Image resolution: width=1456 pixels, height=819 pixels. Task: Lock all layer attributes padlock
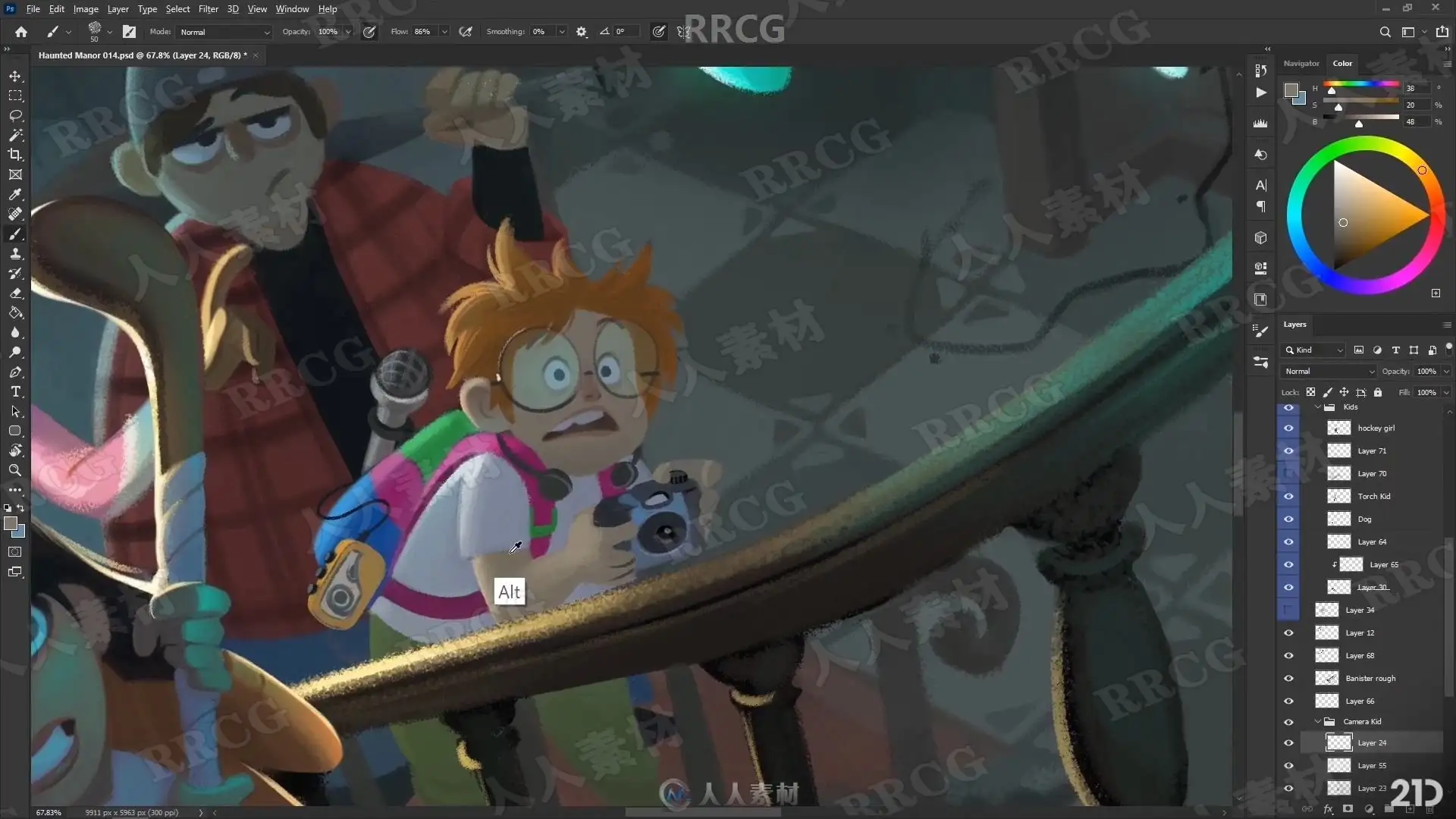click(x=1378, y=393)
